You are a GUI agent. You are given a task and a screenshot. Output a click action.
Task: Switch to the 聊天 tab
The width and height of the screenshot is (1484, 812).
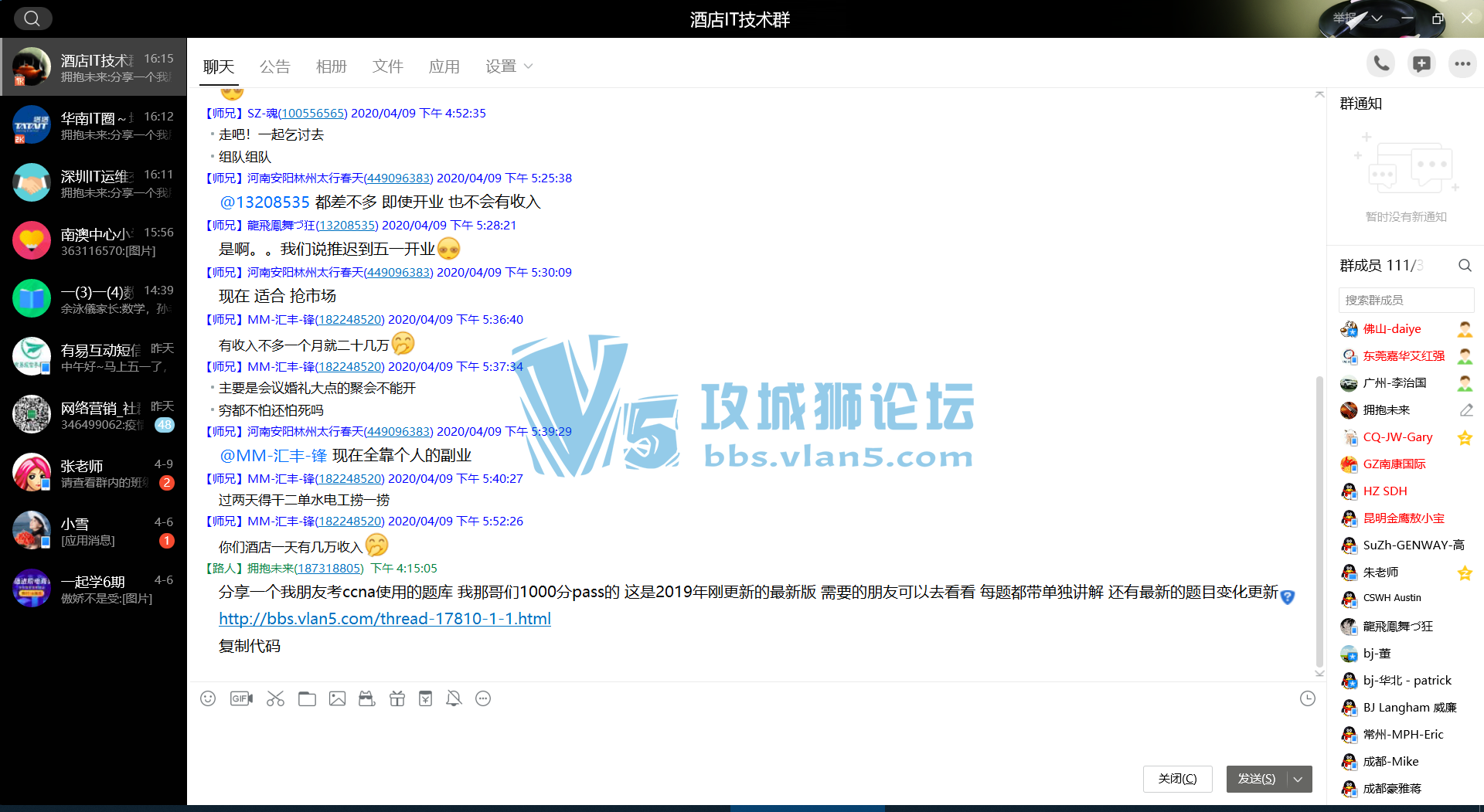(x=219, y=66)
